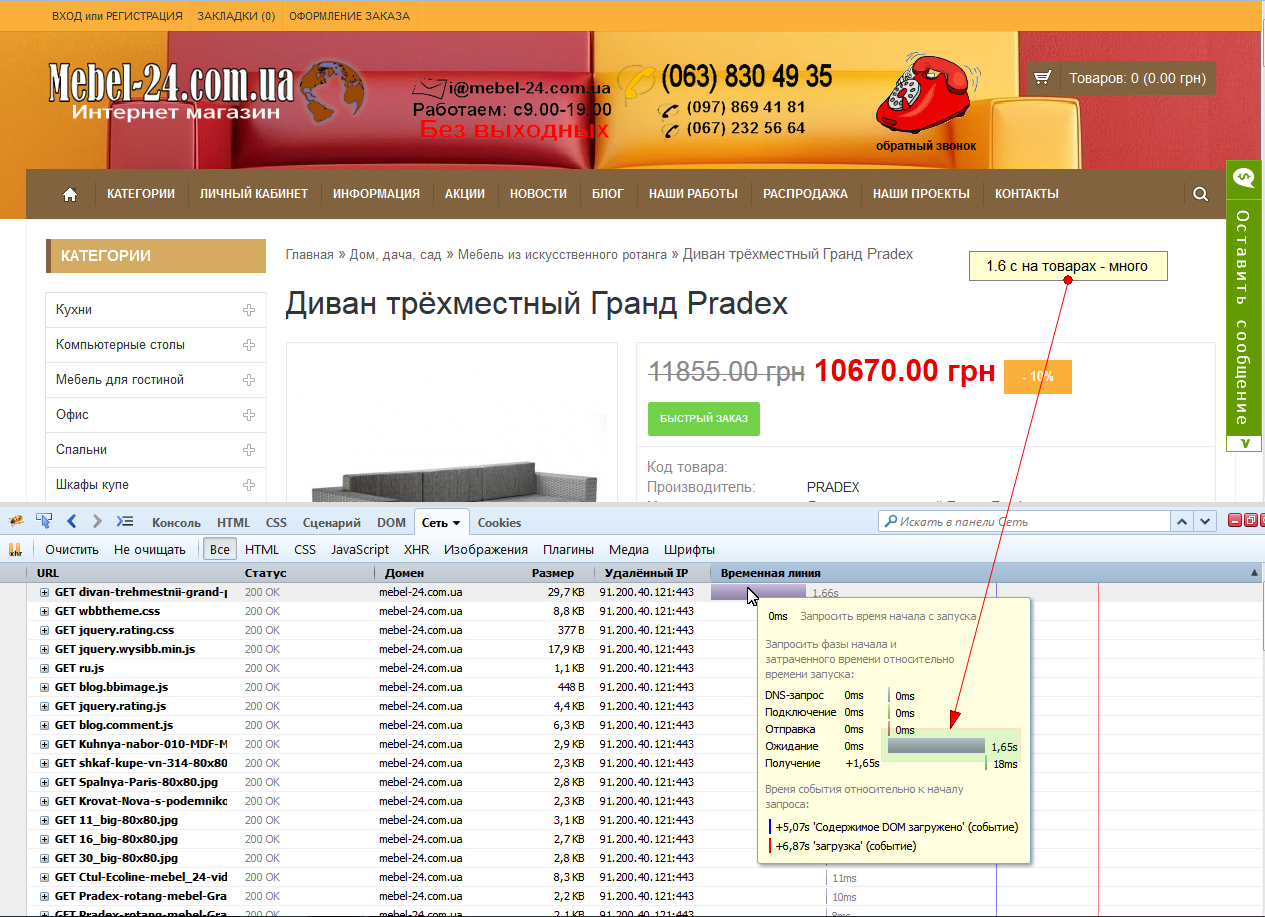Expand the Шкафы купе category plus icon

coord(249,485)
